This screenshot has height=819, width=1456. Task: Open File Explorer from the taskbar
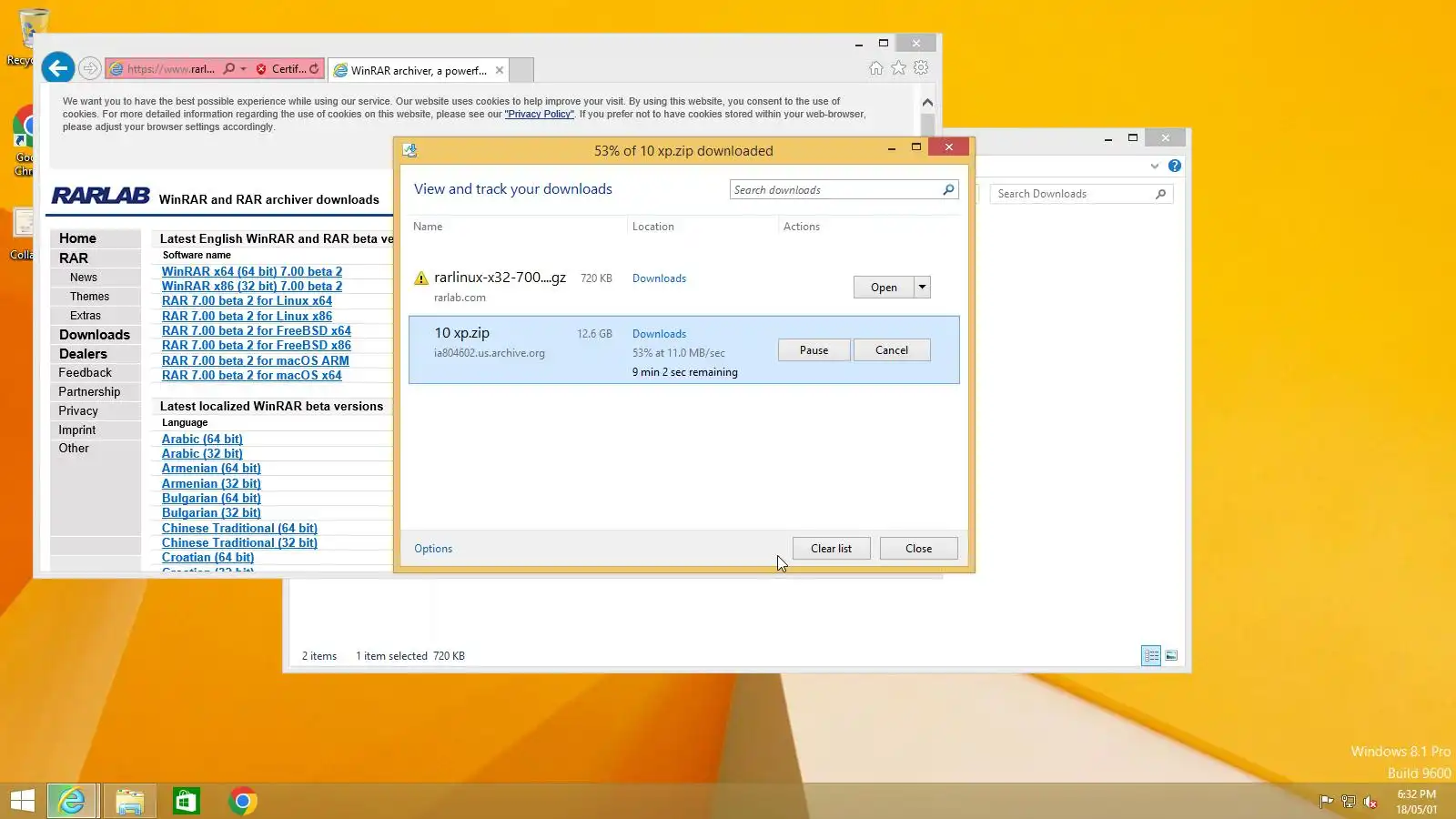[130, 801]
